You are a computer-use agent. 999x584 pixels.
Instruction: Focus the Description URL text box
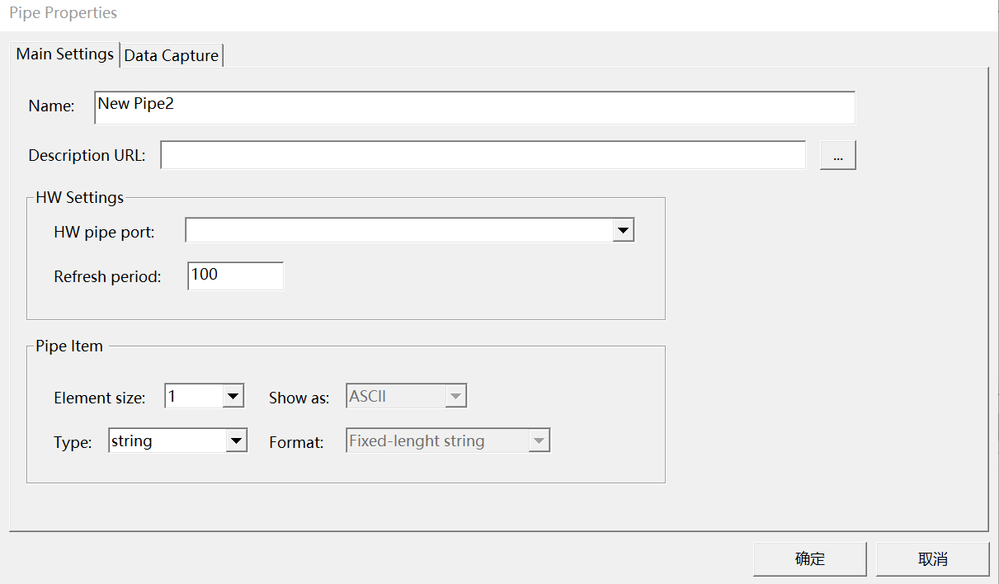pos(482,155)
